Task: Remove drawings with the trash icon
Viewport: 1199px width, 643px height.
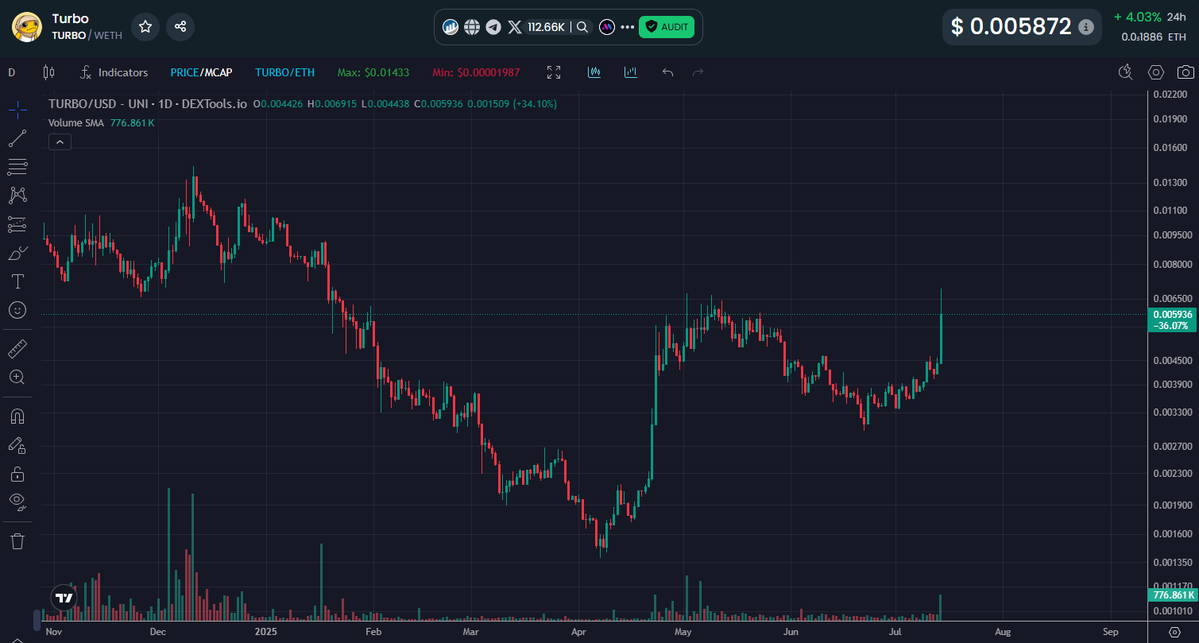Action: 18,541
